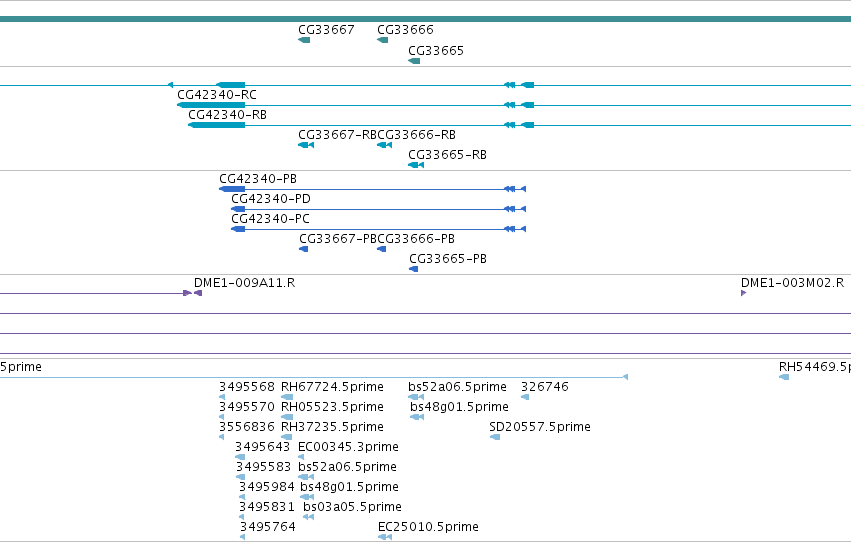This screenshot has width=851, height=542.
Task: Click the 3495570 EST label
Action: [x=247, y=407]
